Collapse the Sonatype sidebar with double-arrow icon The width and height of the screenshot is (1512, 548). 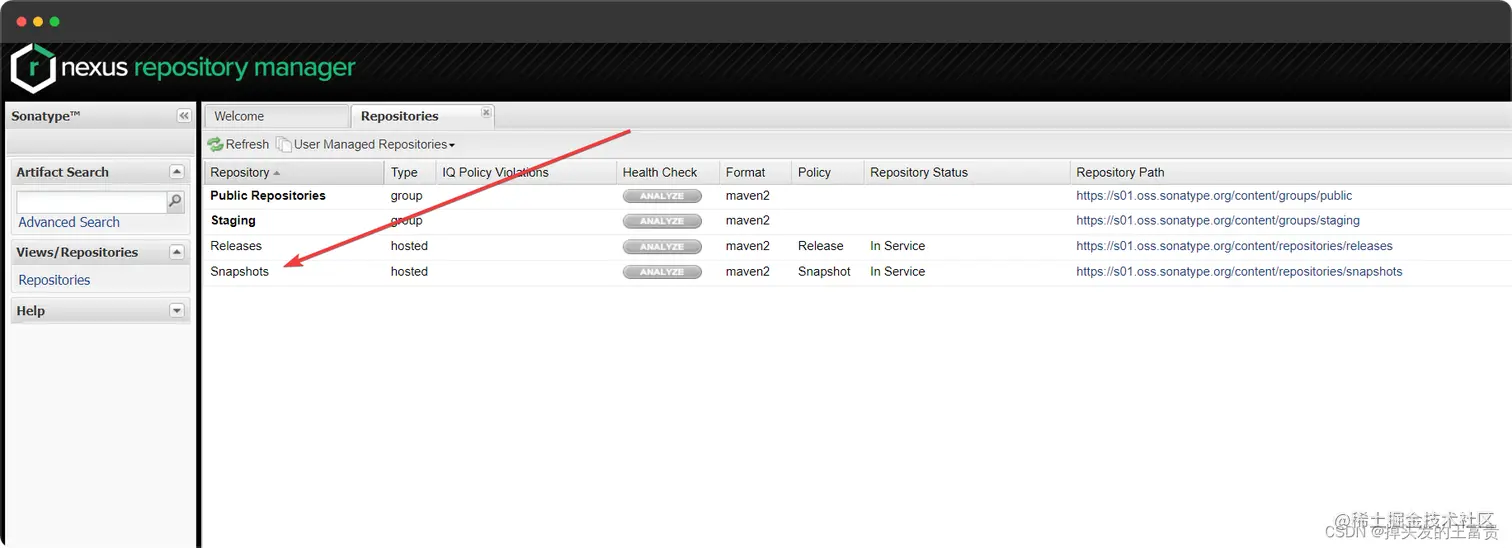point(184,116)
